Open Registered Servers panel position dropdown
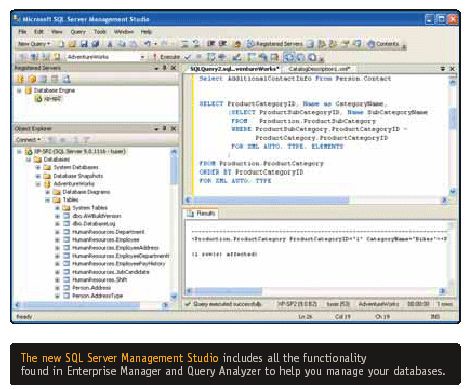472x389 pixels. (156, 68)
